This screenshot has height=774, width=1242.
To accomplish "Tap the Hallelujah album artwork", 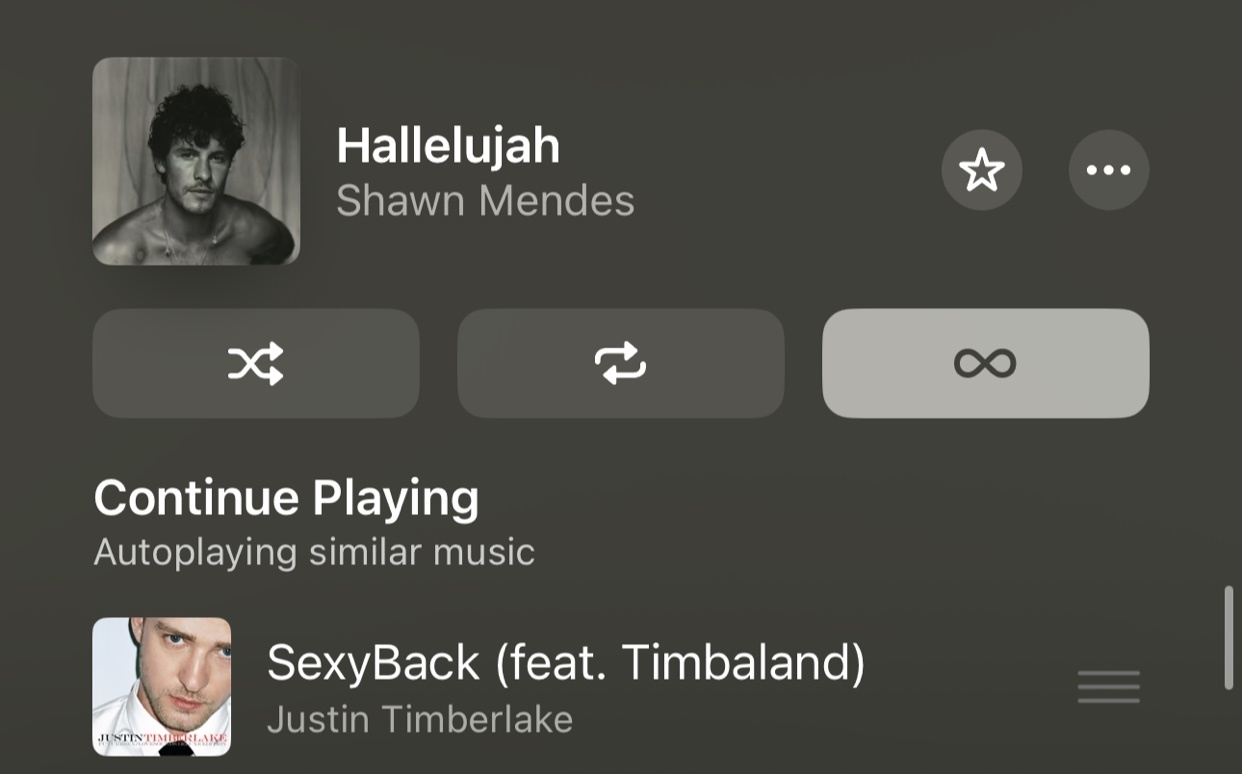I will pos(196,161).
